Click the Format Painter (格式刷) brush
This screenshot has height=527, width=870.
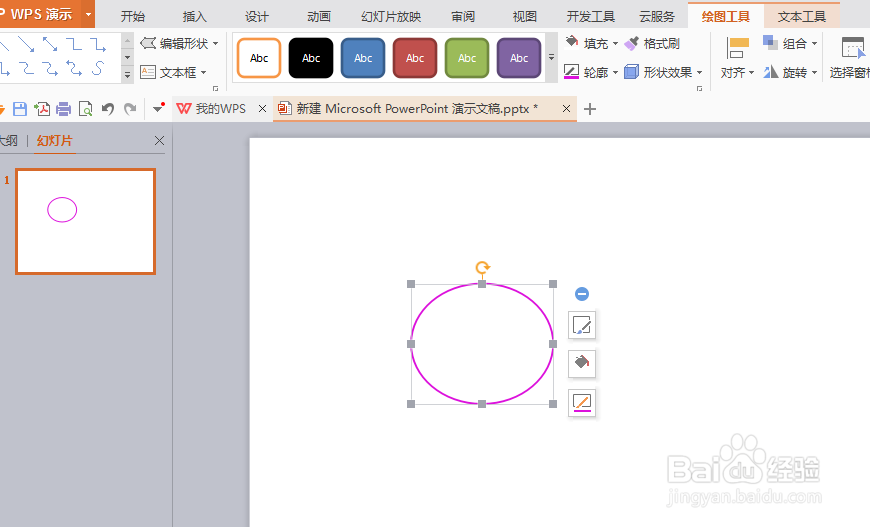pos(652,43)
